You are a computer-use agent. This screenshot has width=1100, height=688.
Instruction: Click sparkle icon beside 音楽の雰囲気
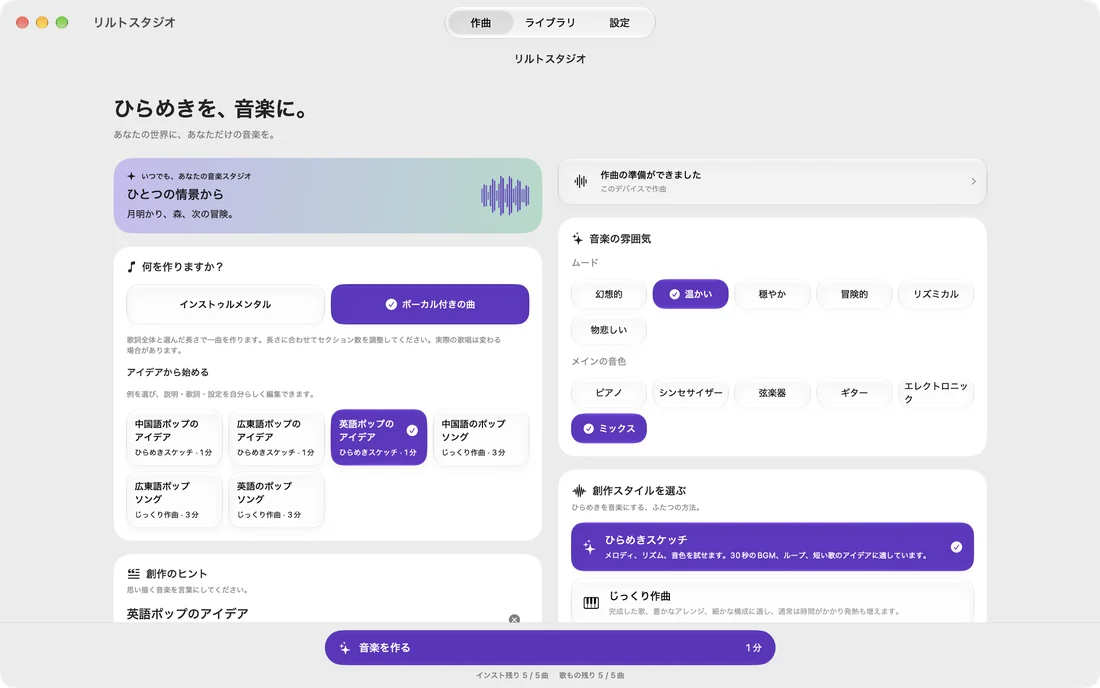click(577, 239)
